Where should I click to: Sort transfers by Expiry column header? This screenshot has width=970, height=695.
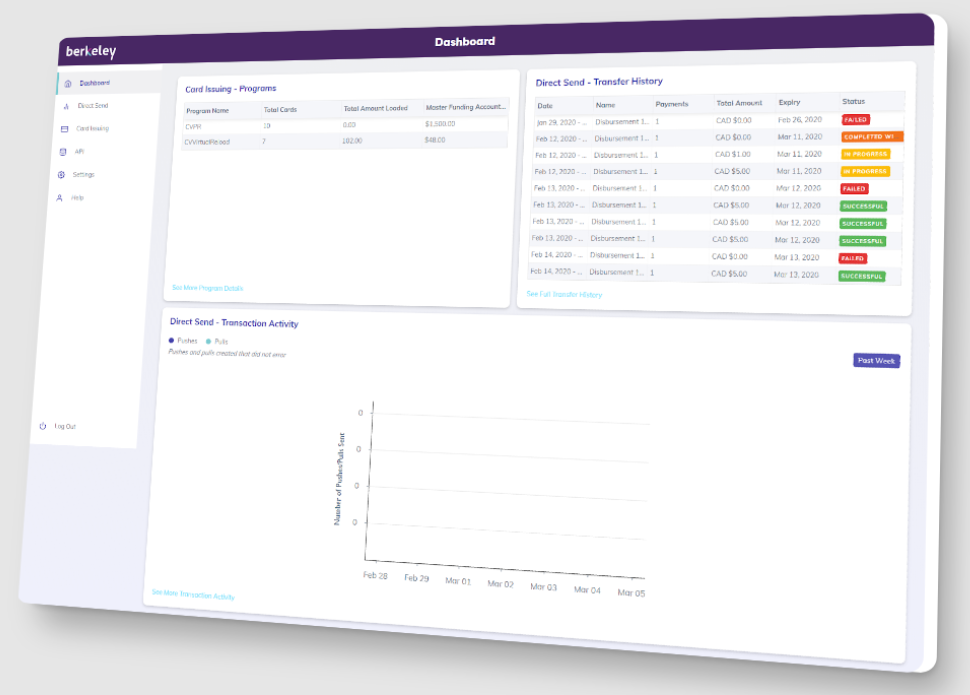789,102
